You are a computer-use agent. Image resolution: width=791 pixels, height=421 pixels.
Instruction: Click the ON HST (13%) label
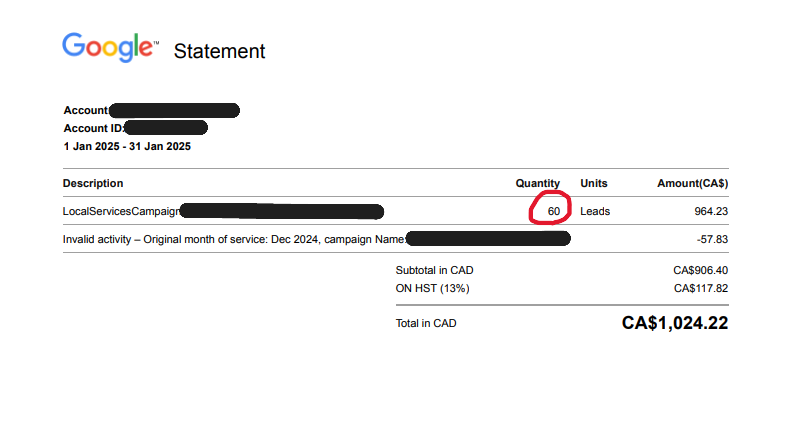(x=432, y=288)
